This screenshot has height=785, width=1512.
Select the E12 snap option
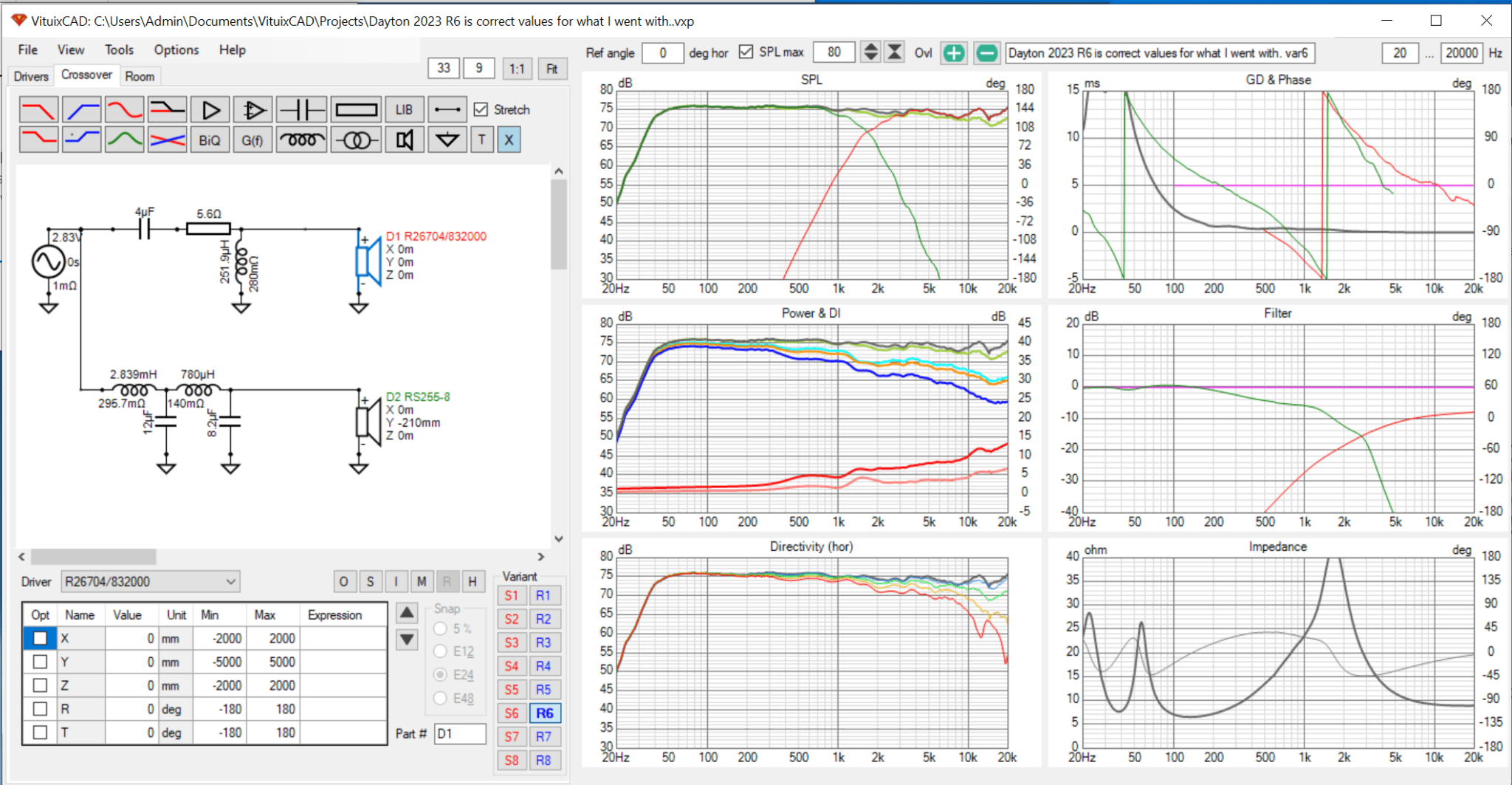(441, 651)
